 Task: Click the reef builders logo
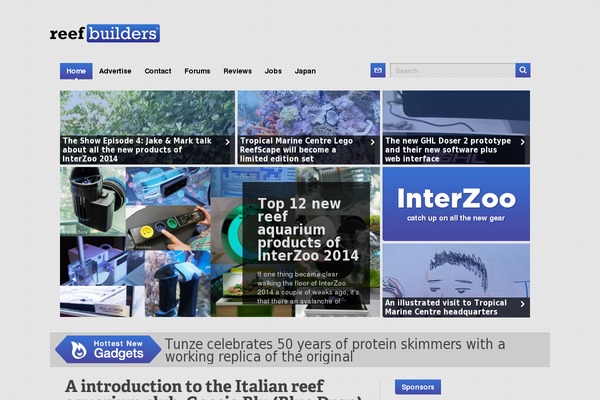tap(105, 33)
